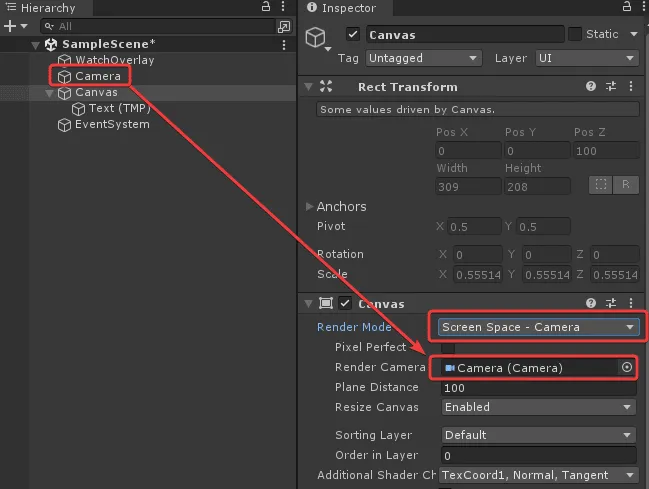This screenshot has width=649, height=489.
Task: Click the Hierarchy panel lock icon
Action: pyautogui.click(x=266, y=7)
